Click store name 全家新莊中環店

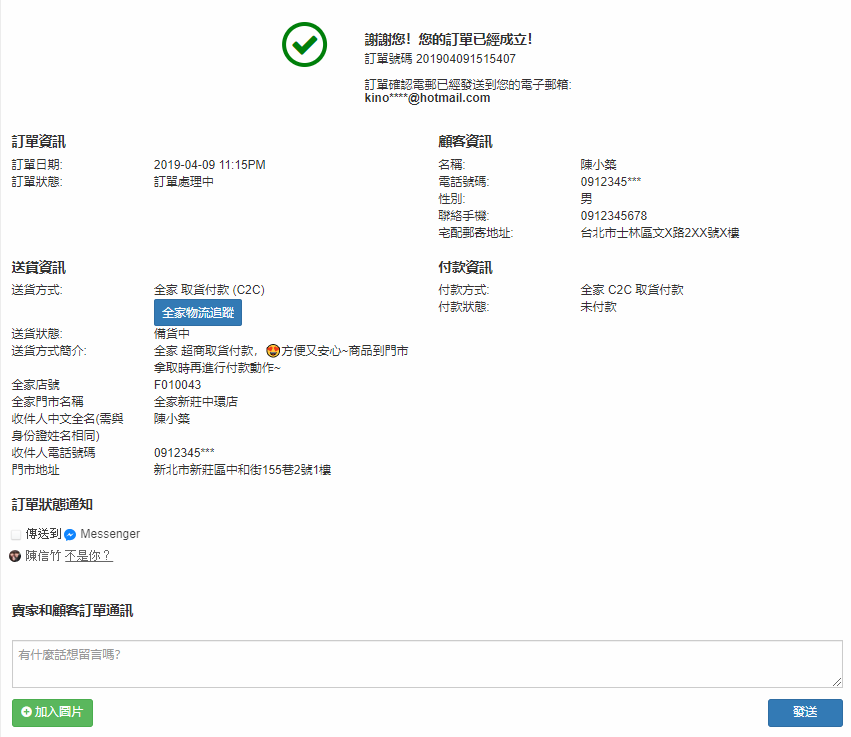[196, 402]
